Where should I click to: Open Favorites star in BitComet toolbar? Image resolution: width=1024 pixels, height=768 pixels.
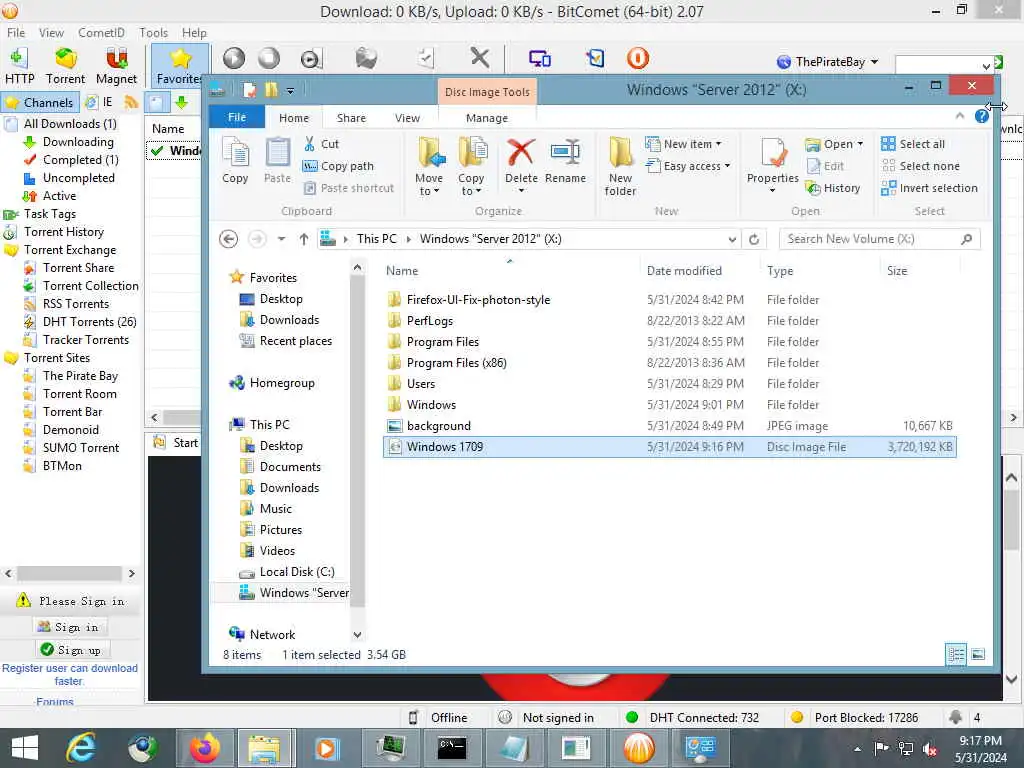pyautogui.click(x=180, y=65)
